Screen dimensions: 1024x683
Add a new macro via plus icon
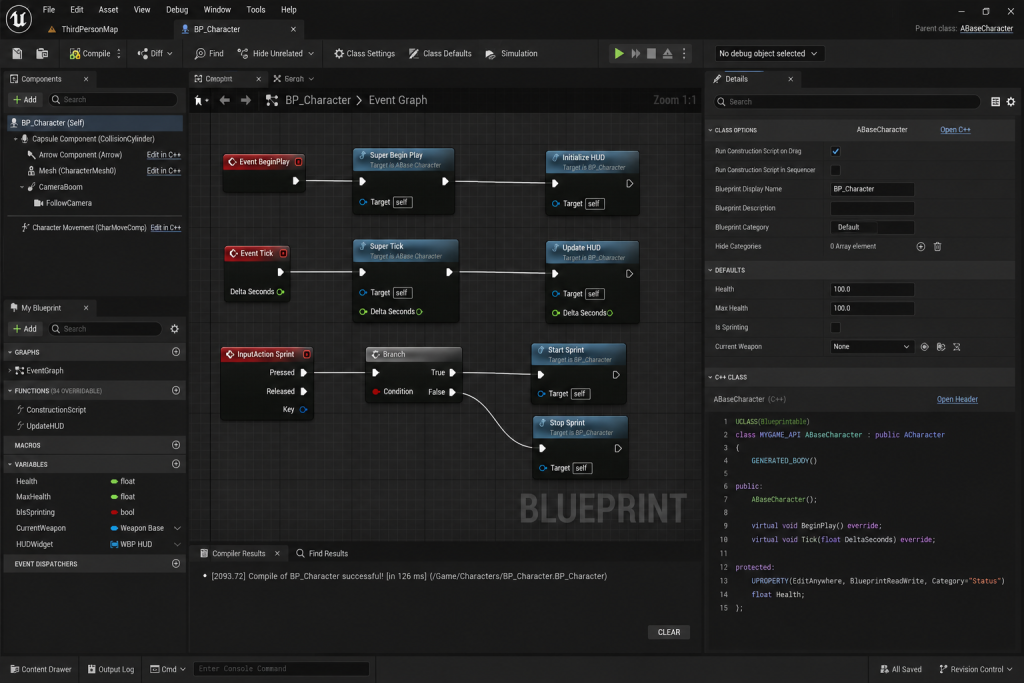click(x=176, y=445)
